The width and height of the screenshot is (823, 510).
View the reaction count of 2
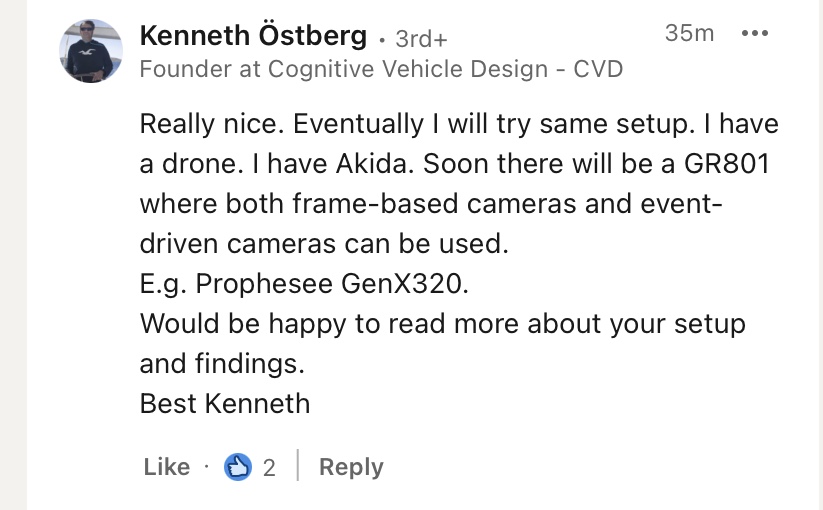[x=269, y=467]
